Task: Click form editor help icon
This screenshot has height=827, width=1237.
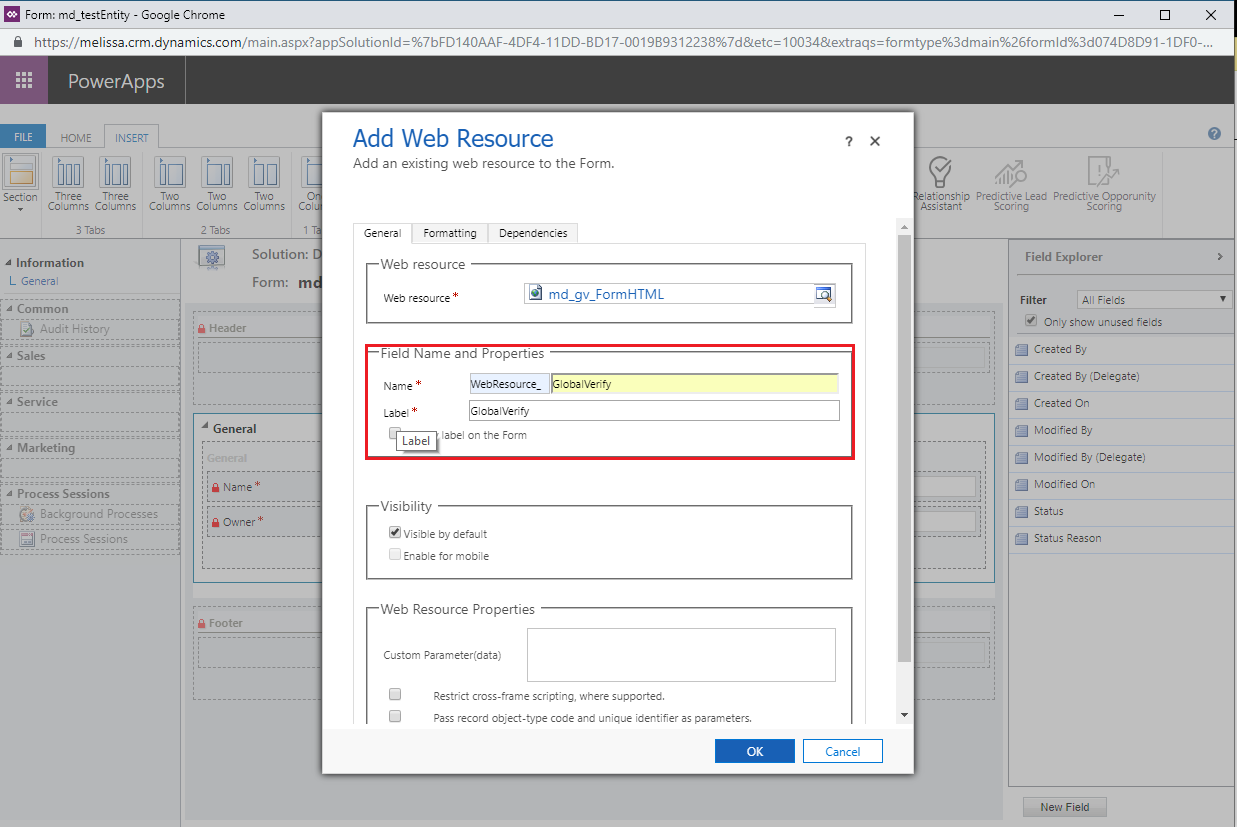Action: click(x=1214, y=134)
